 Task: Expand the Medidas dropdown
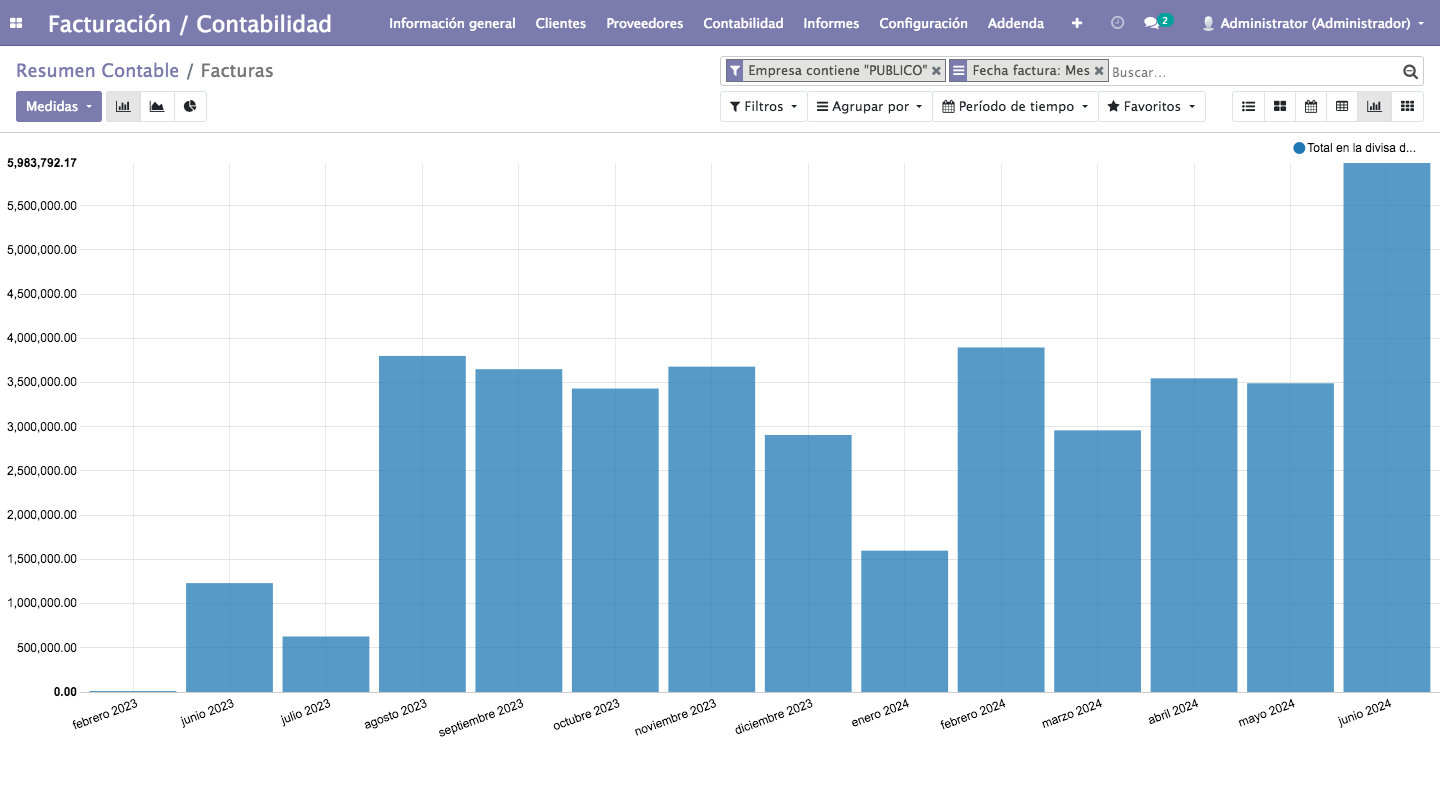pyautogui.click(x=59, y=106)
